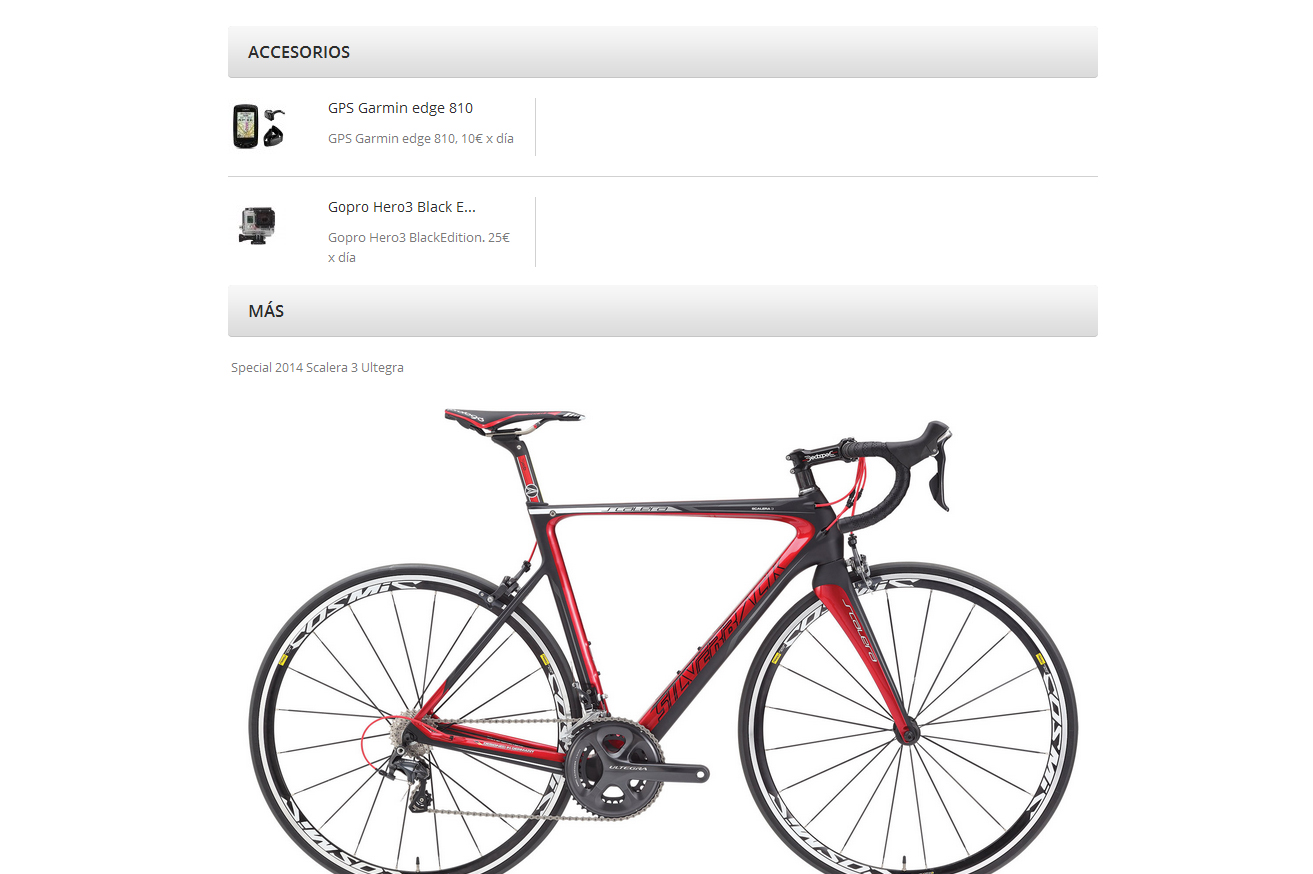Viewport: 1313px width, 874px height.
Task: Click the GoPro camera thumbnail image
Action: click(x=257, y=225)
